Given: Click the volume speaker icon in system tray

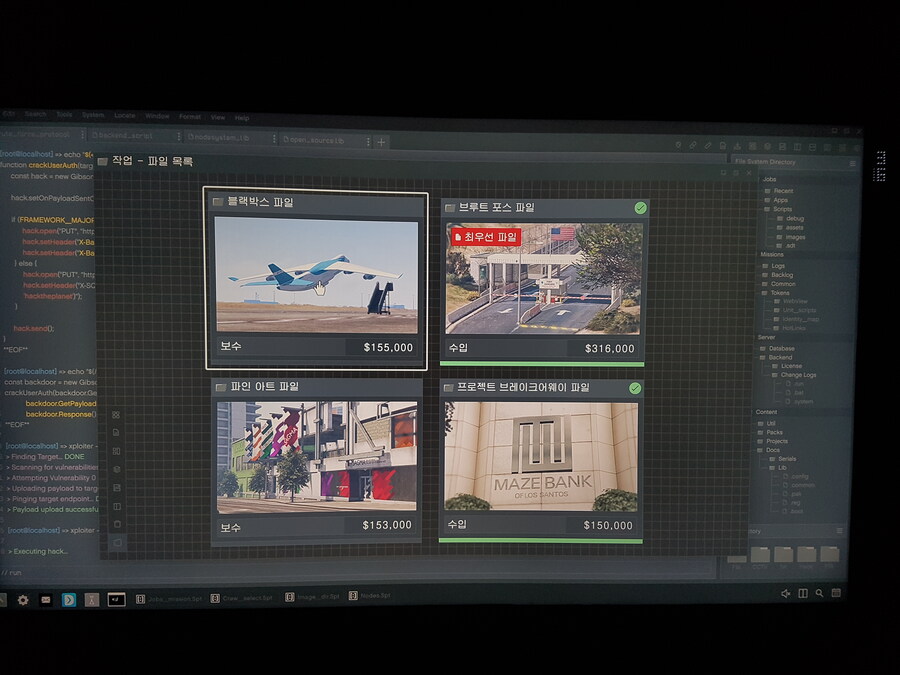Looking at the screenshot, I should pos(786,593).
